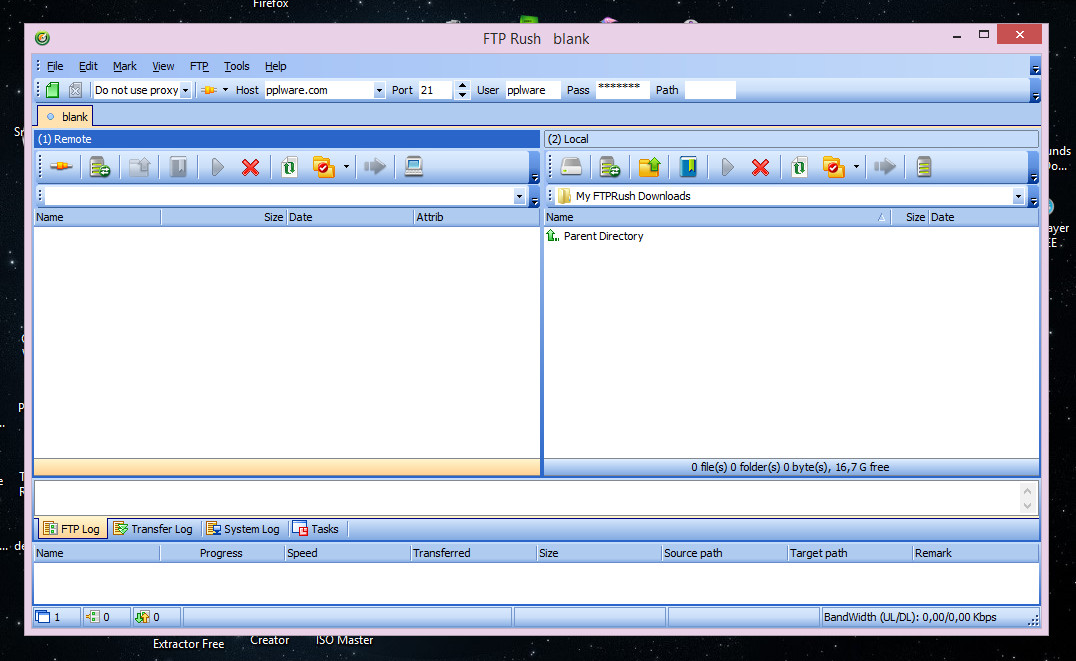Click the Remark column header
1076x661 pixels.
tap(974, 553)
